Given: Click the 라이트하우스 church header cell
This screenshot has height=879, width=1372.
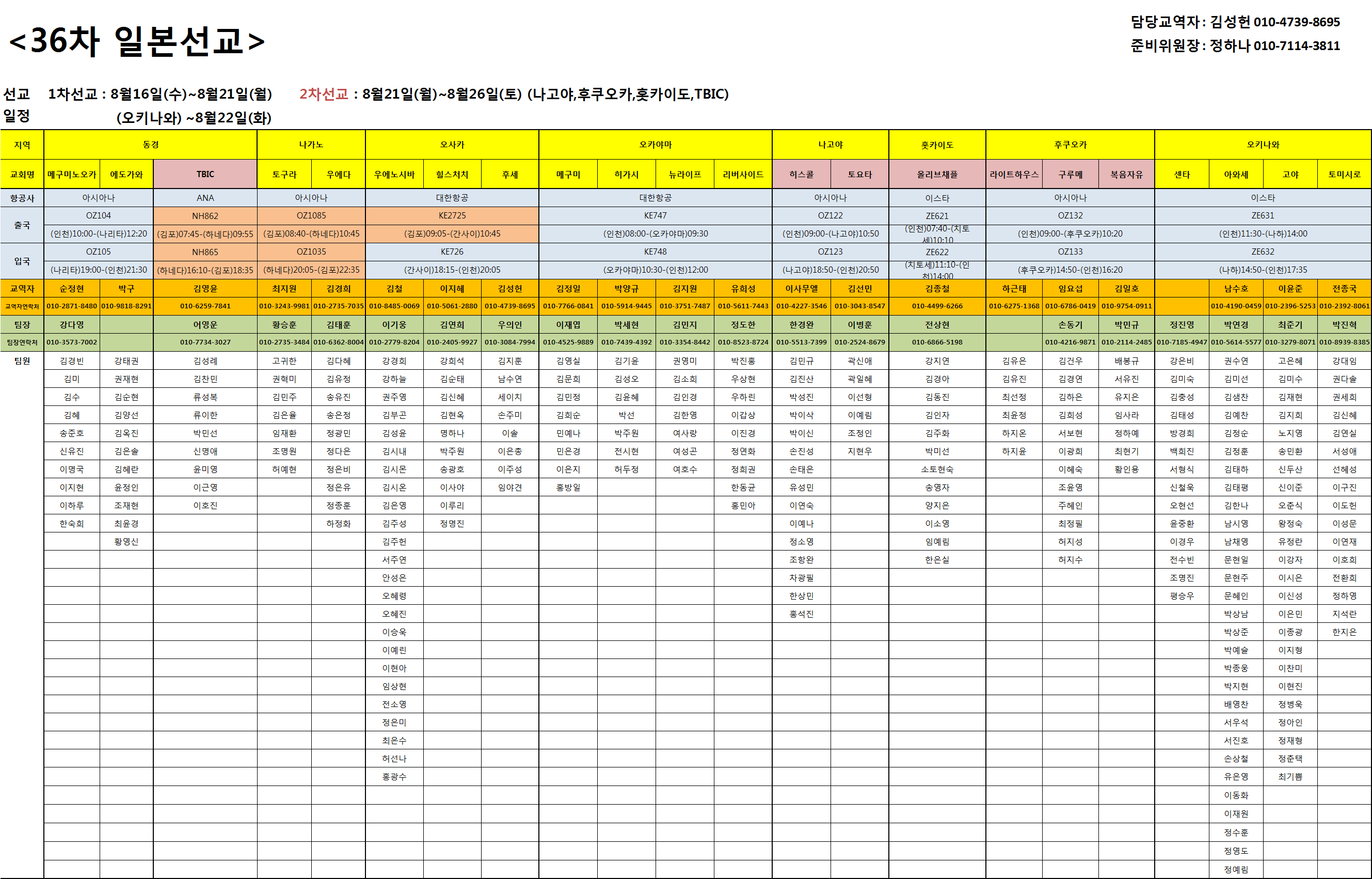Looking at the screenshot, I should (x=1014, y=174).
